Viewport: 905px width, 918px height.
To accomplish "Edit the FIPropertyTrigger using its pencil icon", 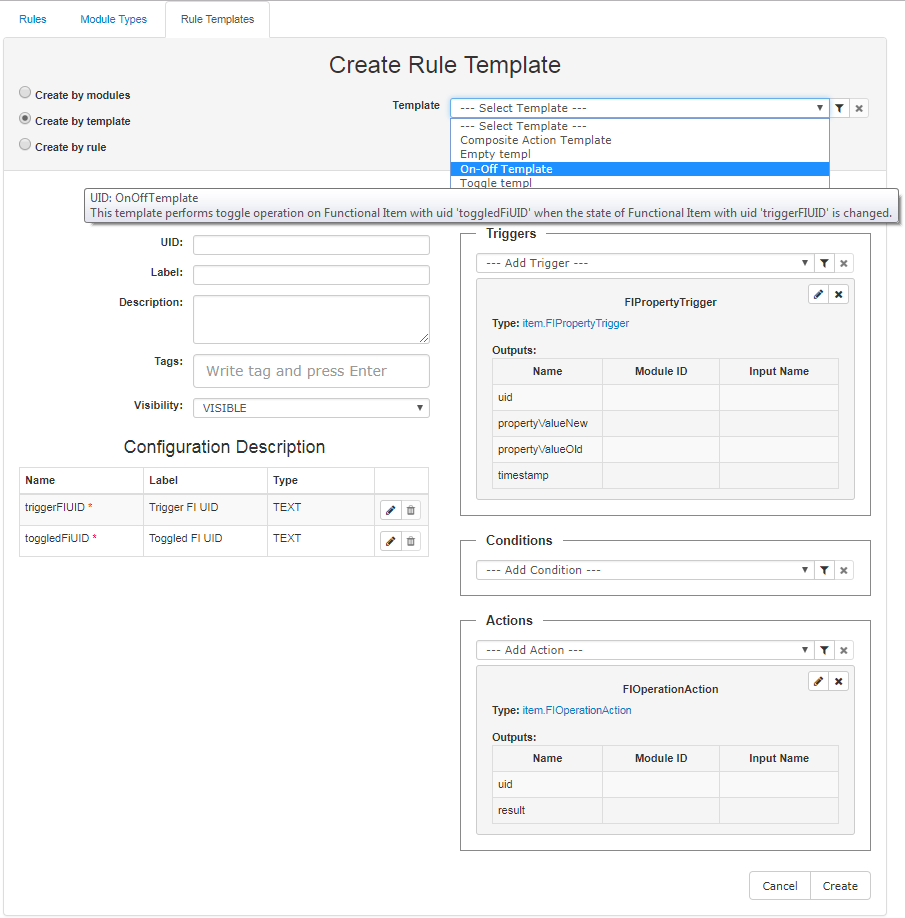I will point(818,294).
